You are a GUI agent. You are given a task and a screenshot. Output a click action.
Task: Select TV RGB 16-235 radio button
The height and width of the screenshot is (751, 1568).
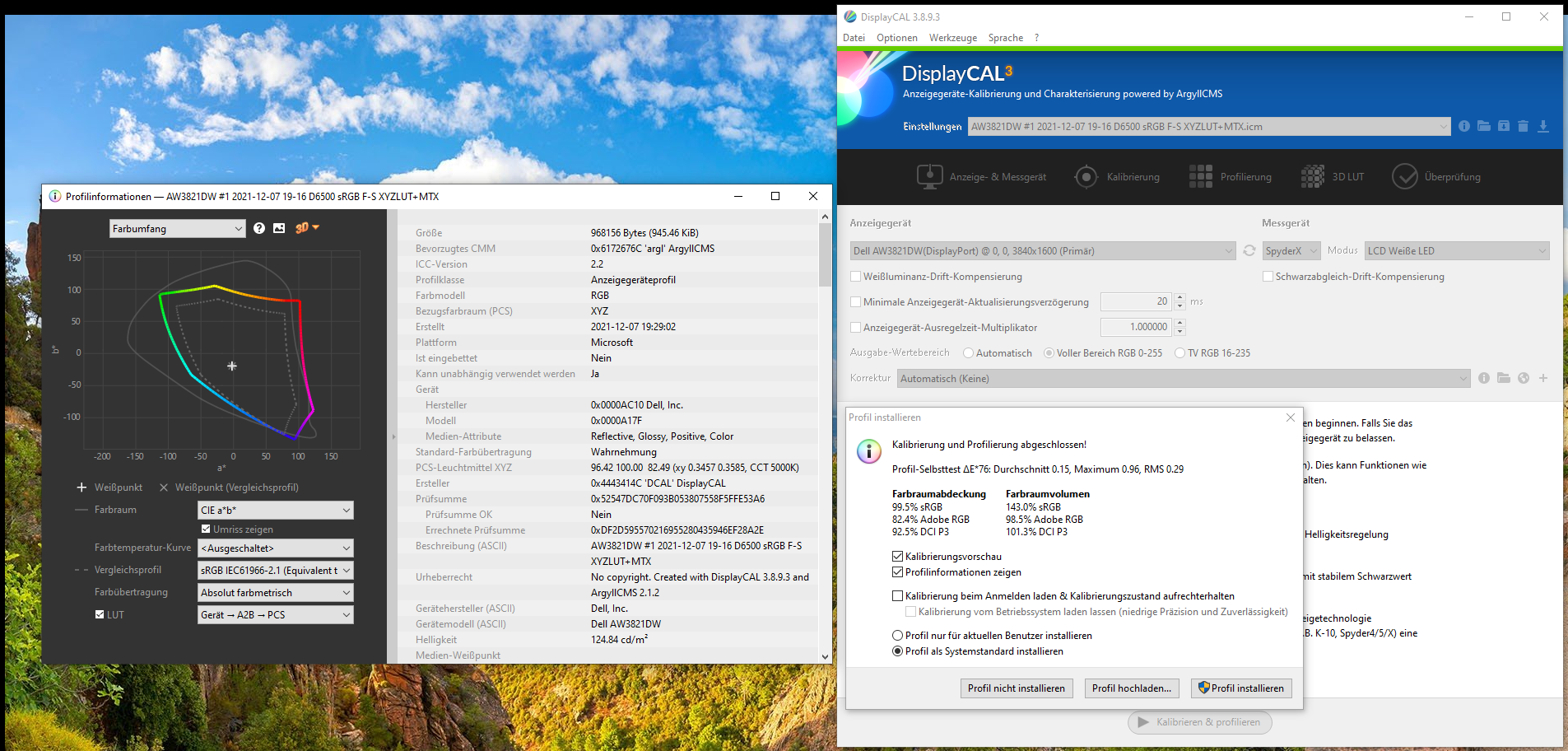tap(1180, 353)
